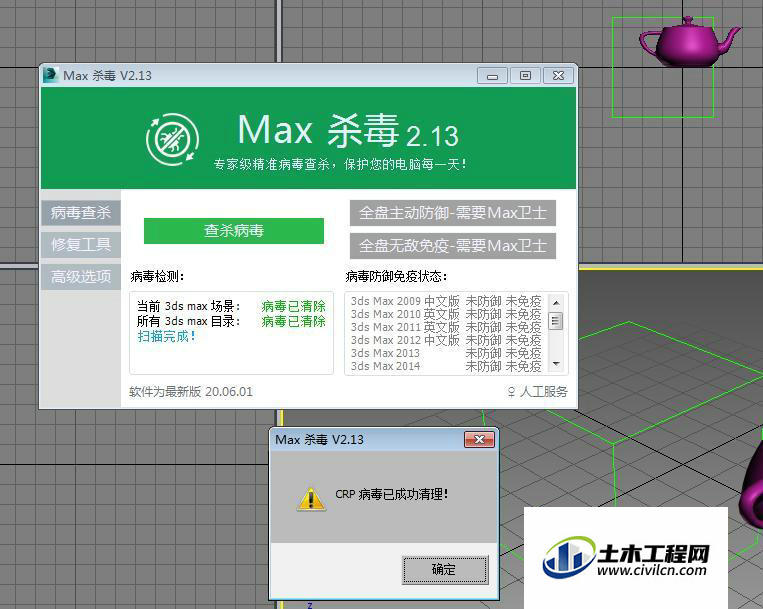The image size is (763, 609).
Task: Click the warning icon in the dialog
Action: [x=310, y=499]
